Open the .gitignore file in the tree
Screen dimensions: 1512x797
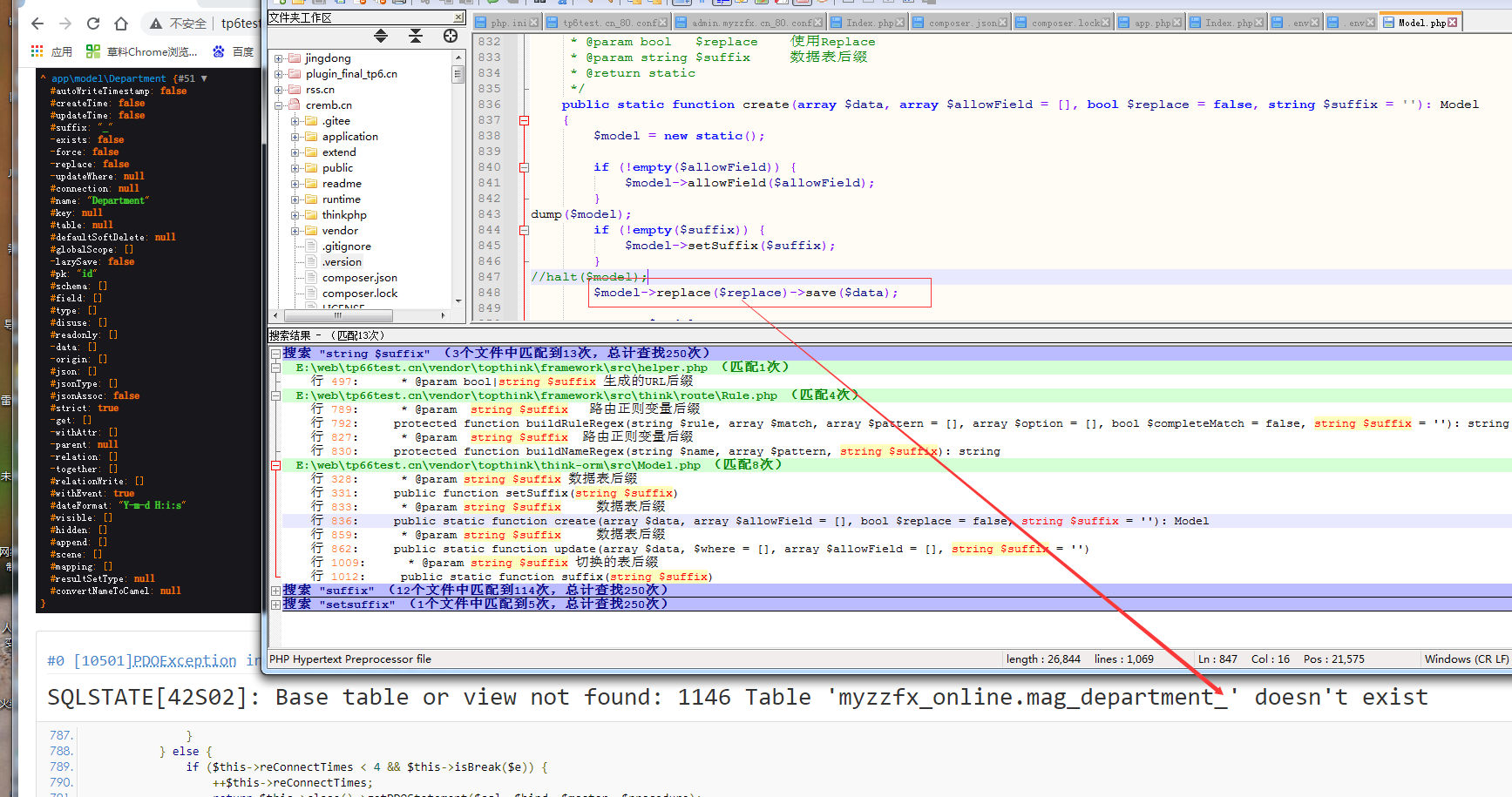pyautogui.click(x=347, y=247)
